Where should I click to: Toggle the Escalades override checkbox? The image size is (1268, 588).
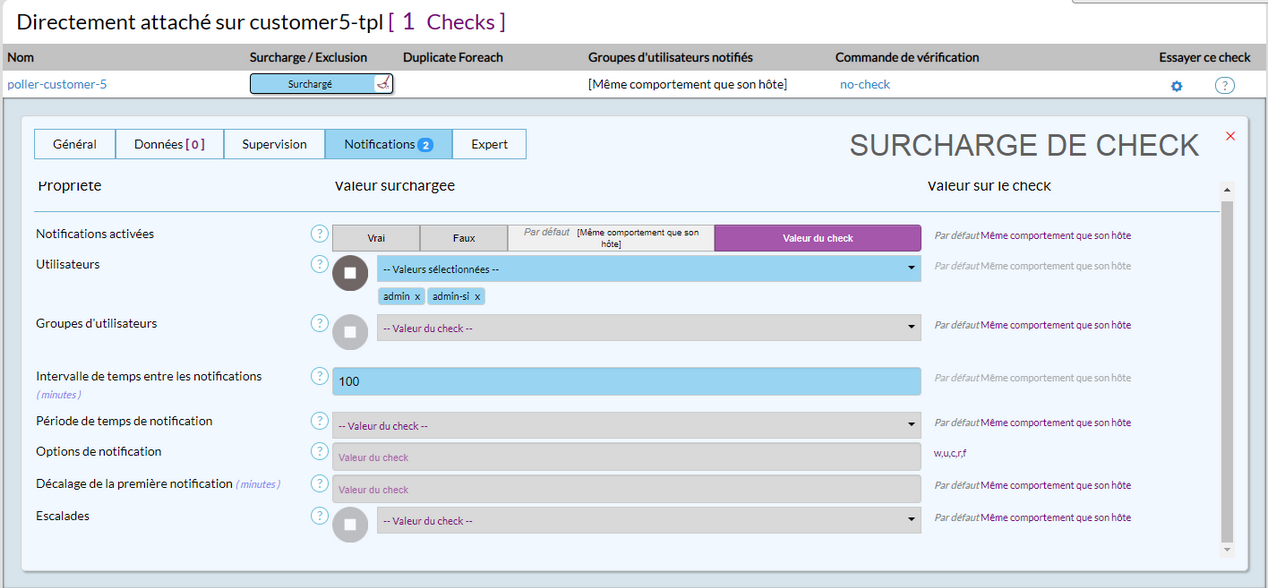(350, 524)
